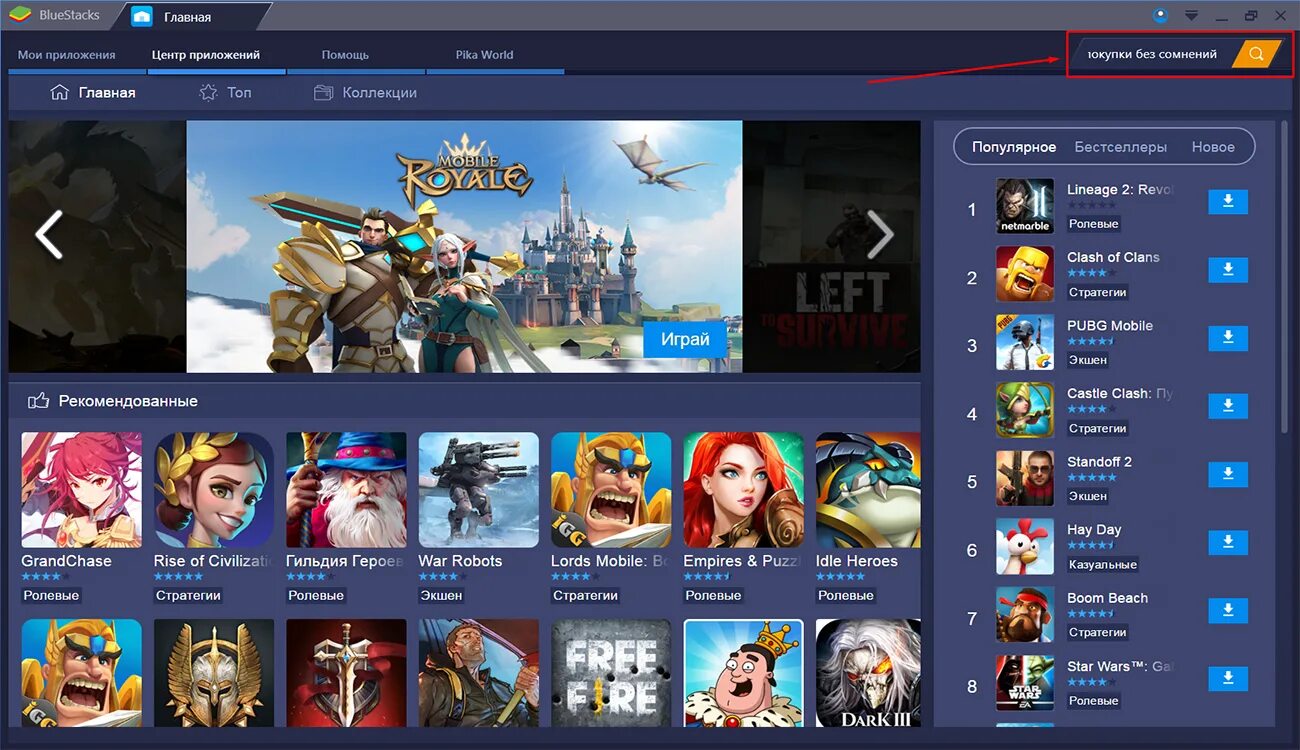Click the Boom Beach title text
Viewport: 1300px width, 750px height.
click(x=1107, y=598)
